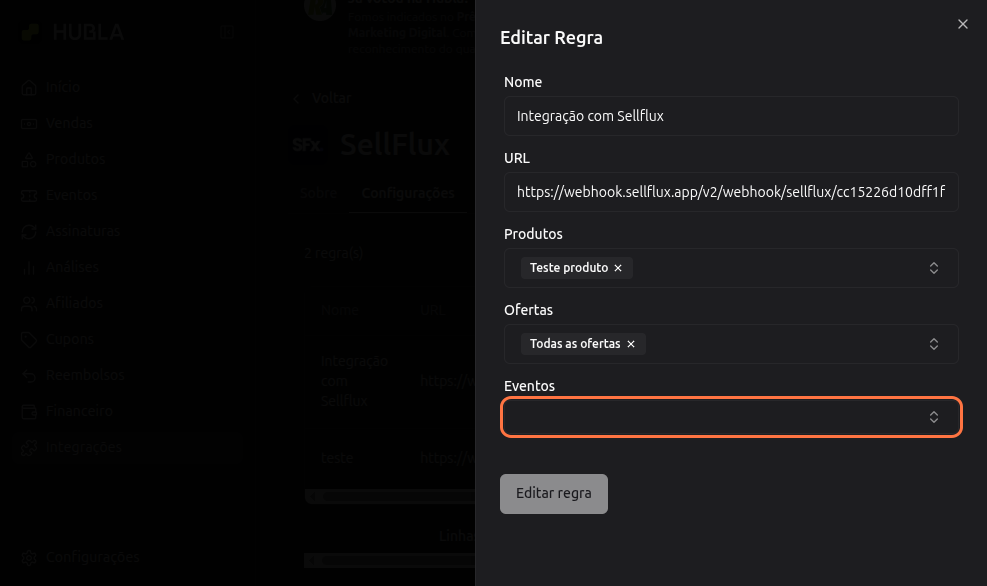Click the Configurações gear icon in sidebar
The width and height of the screenshot is (987, 586).
pos(29,558)
